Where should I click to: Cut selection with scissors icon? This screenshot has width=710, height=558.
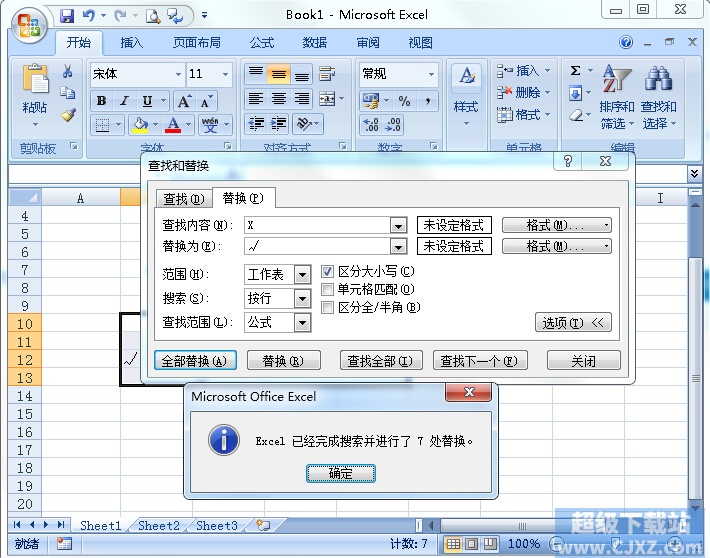(67, 71)
